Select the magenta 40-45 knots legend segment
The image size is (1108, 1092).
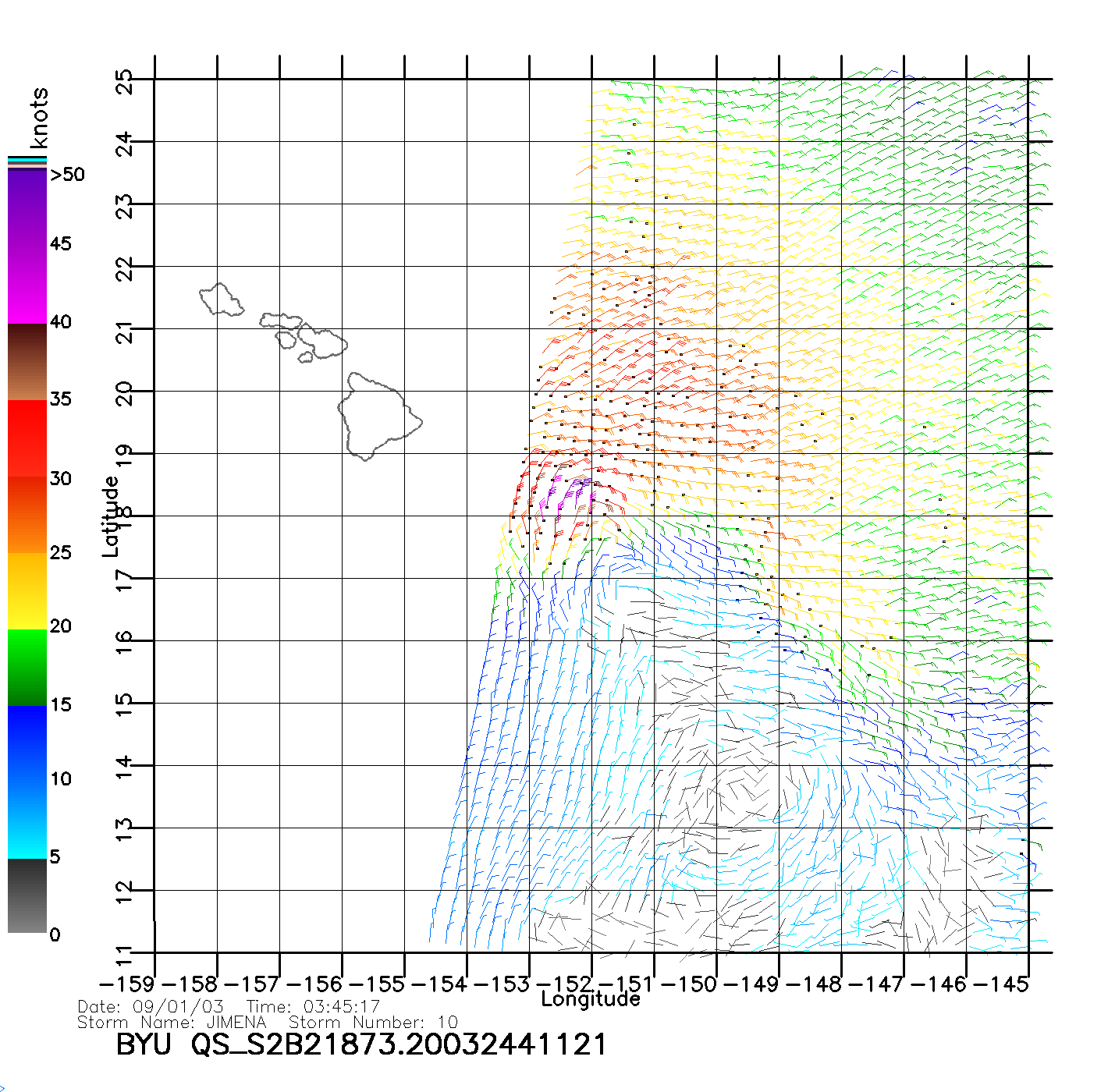pos(27,285)
